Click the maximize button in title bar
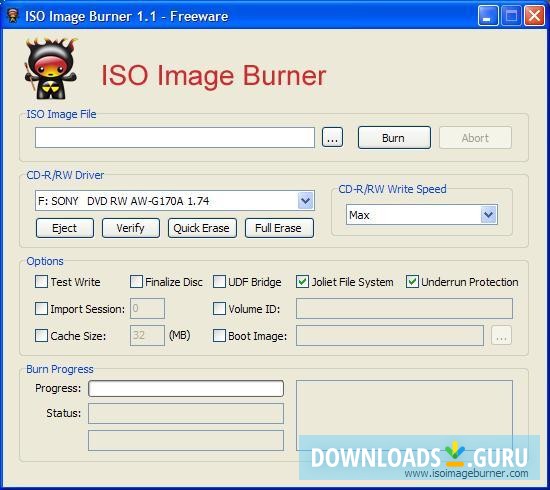 tap(511, 16)
